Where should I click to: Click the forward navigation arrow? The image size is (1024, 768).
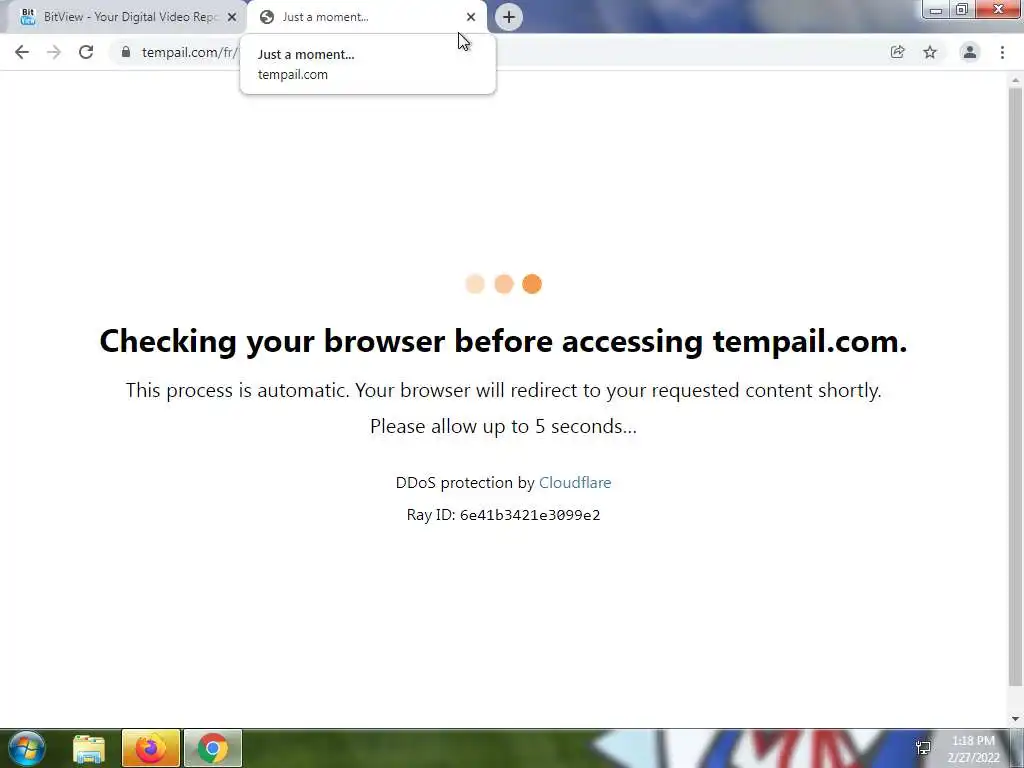[x=54, y=52]
